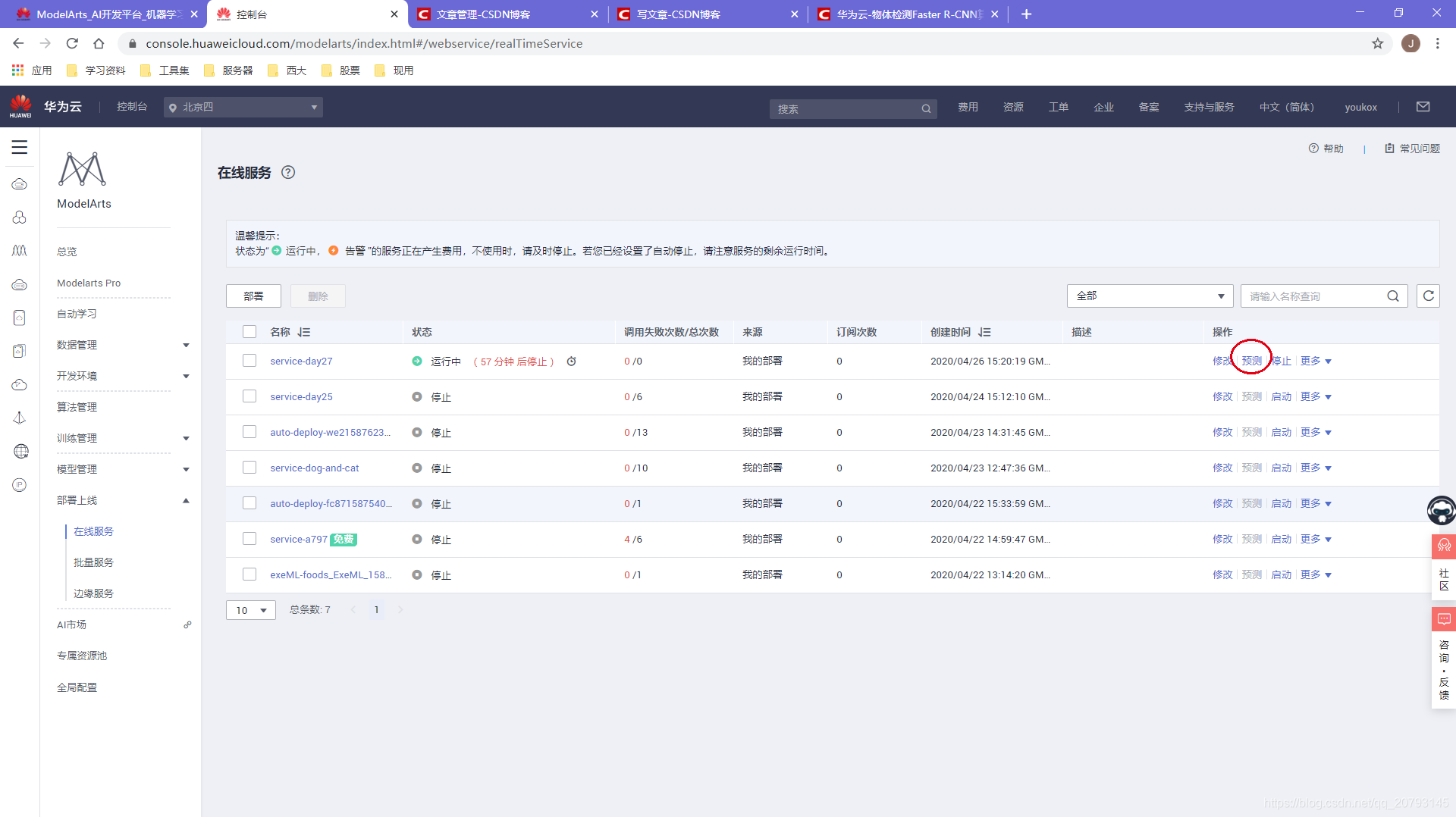Check the service-a797 row checkbox

pyautogui.click(x=249, y=539)
